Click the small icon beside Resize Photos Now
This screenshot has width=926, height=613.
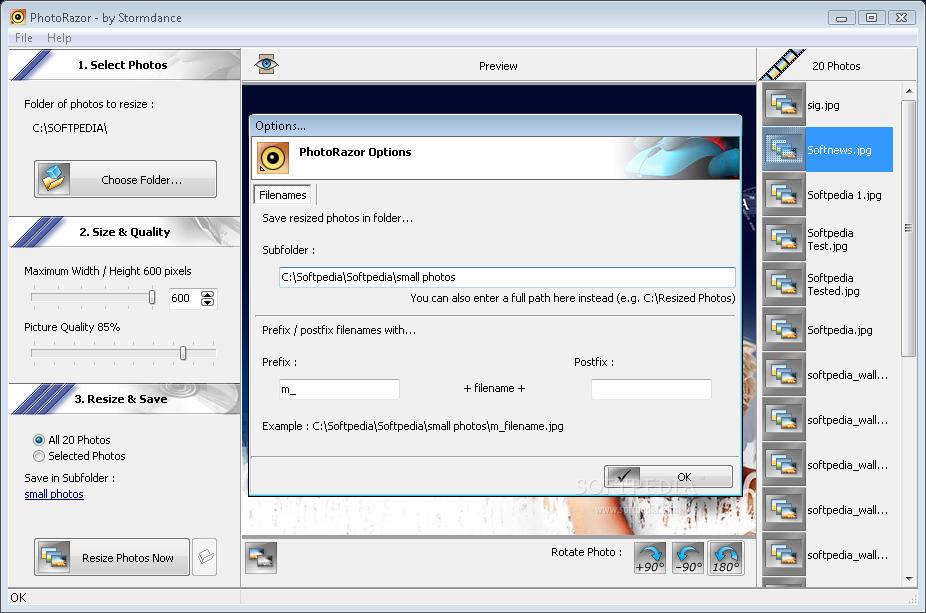tap(205, 556)
